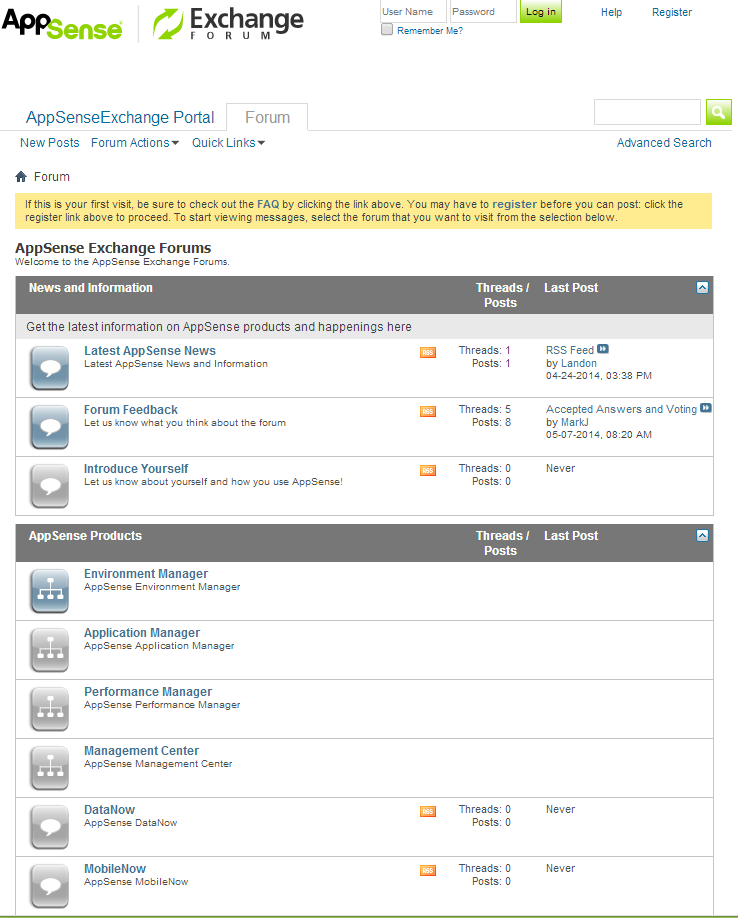Open Advanced Search
This screenshot has width=738, height=918.
coord(664,143)
